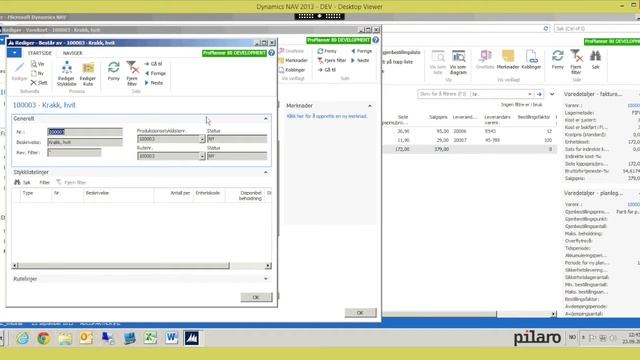640x360 pixels.
Task: Apply filter with the arrow button
Action: [539, 94]
